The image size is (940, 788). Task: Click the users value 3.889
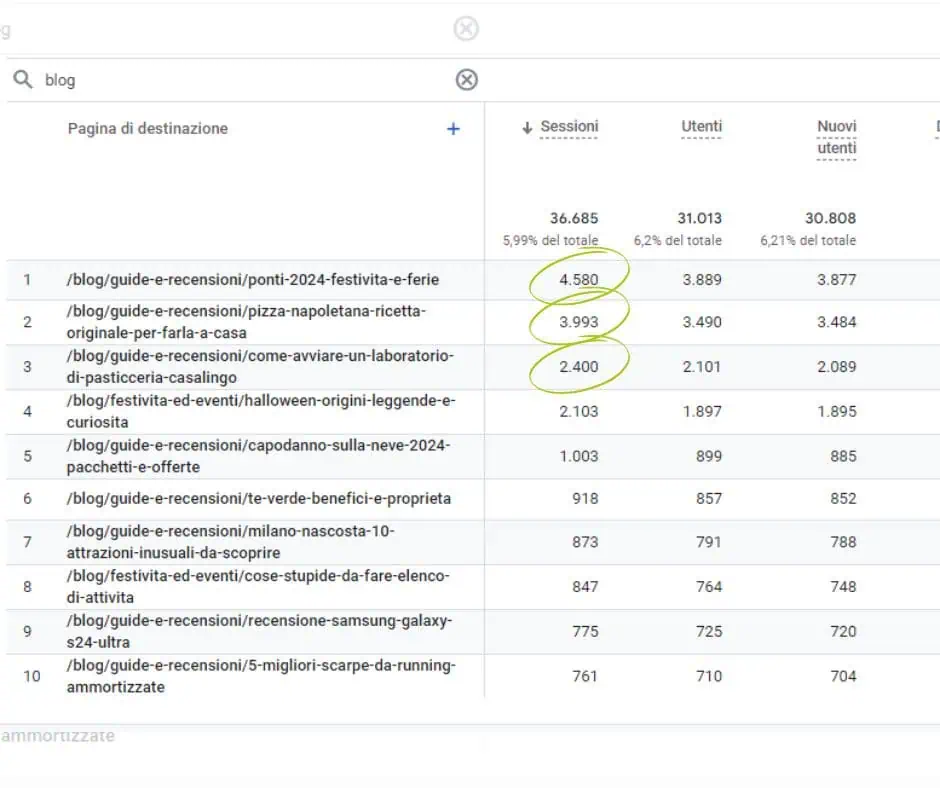pyautogui.click(x=702, y=280)
